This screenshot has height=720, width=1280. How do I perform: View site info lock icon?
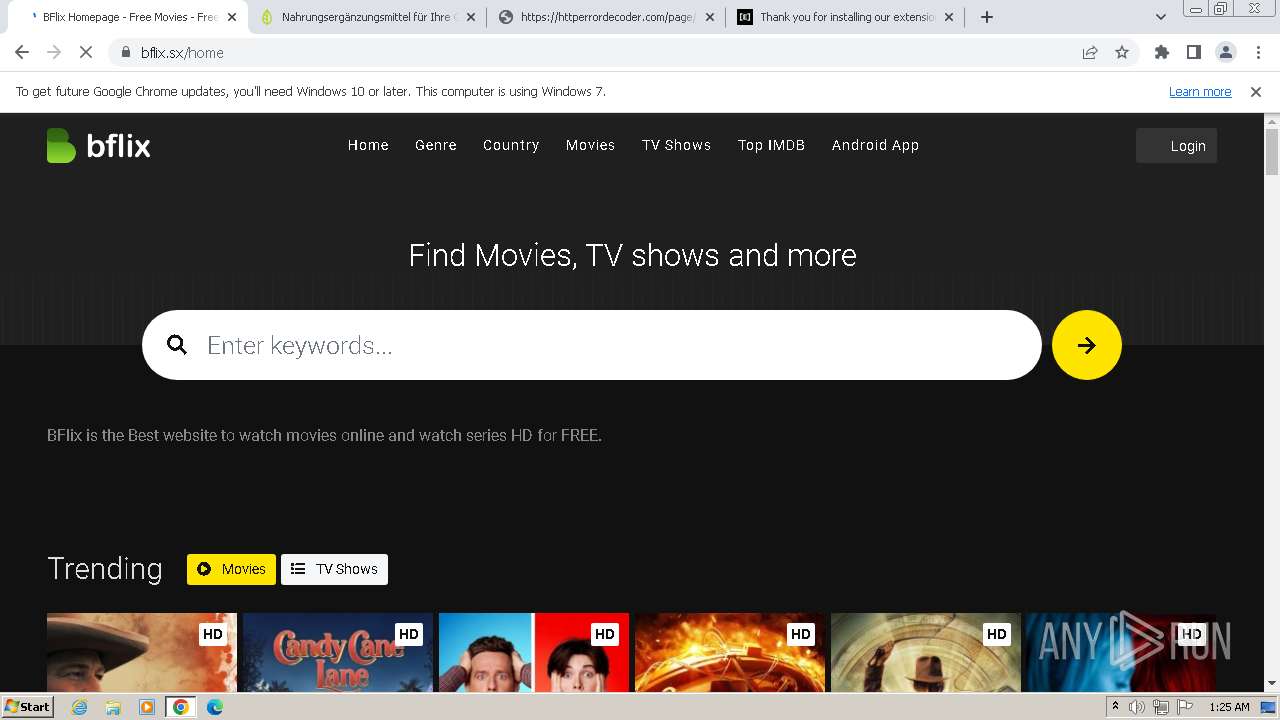(126, 53)
